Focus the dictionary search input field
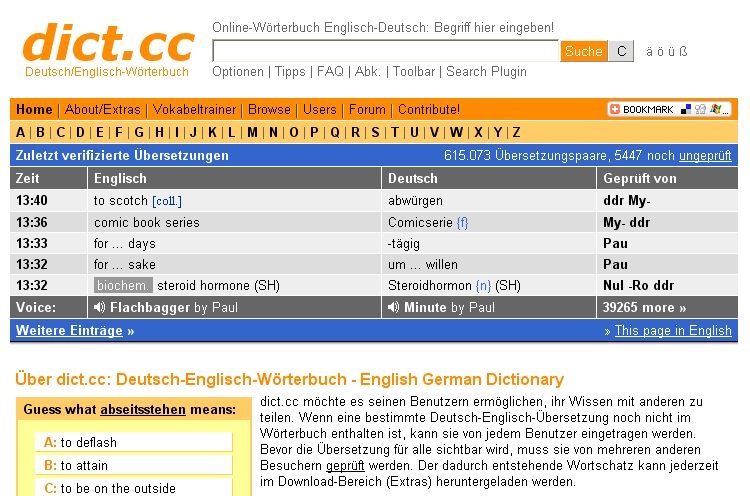This screenshot has height=496, width=750. [386, 51]
